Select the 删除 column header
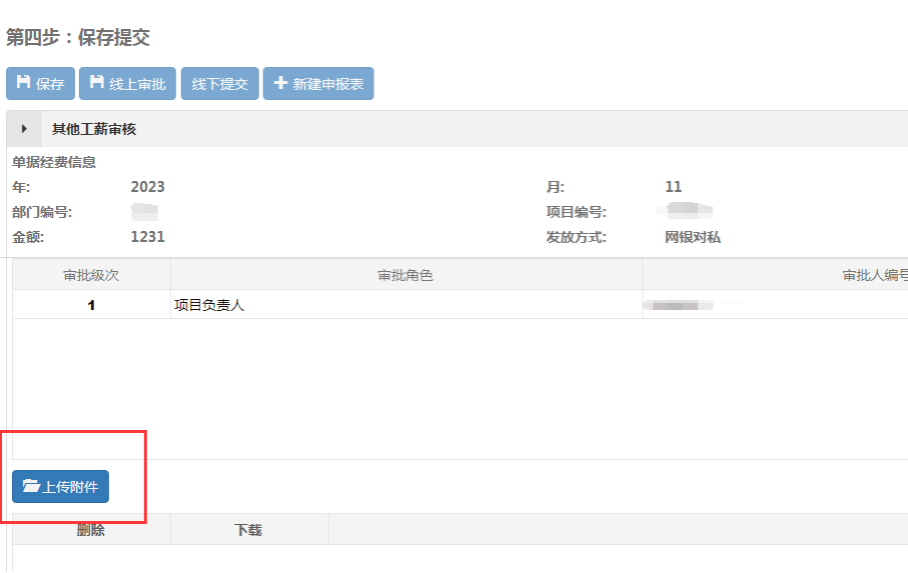908x573 pixels. pos(91,530)
